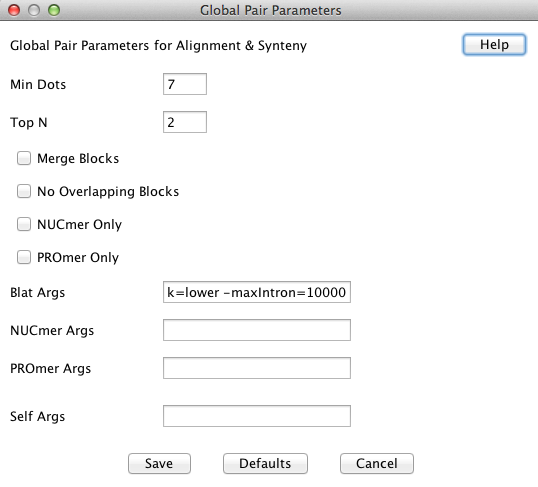Click the Min Dots value field
Viewport: 538px width, 487px height.
tap(185, 84)
